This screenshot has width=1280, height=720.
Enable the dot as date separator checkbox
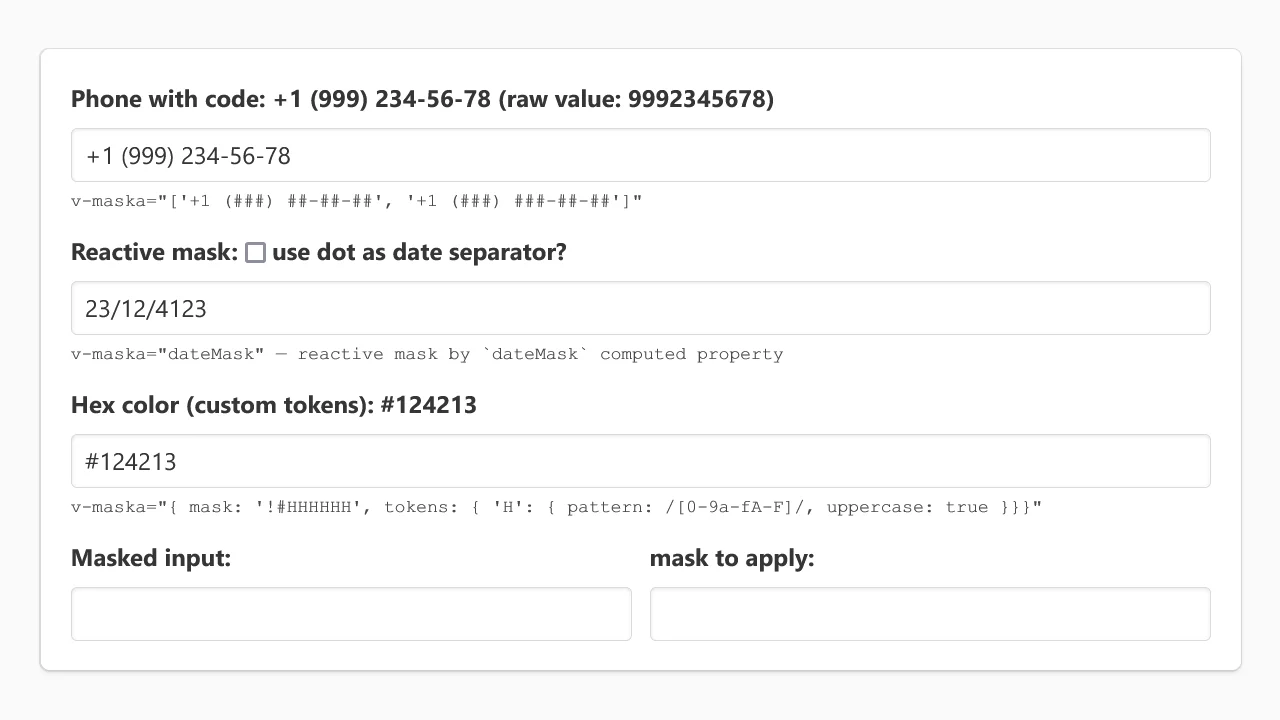[x=256, y=253]
